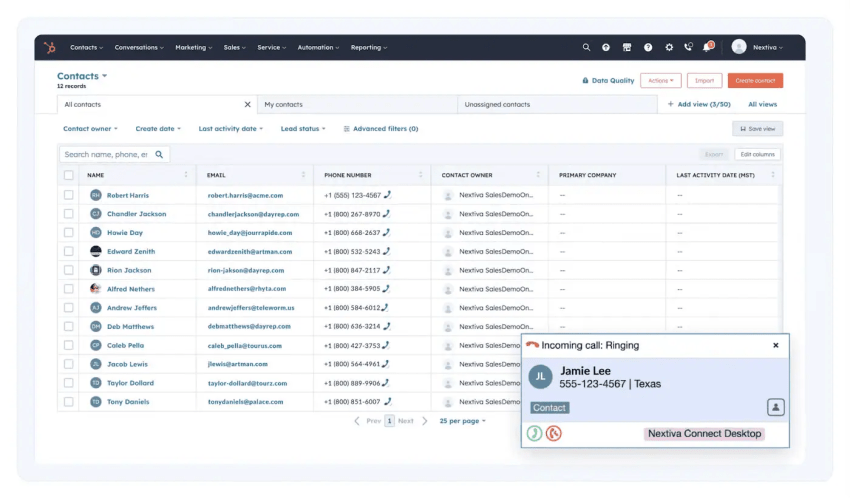Call Alfred Nethers using phone icon
Image resolution: width=850 pixels, height=499 pixels.
(x=386, y=289)
